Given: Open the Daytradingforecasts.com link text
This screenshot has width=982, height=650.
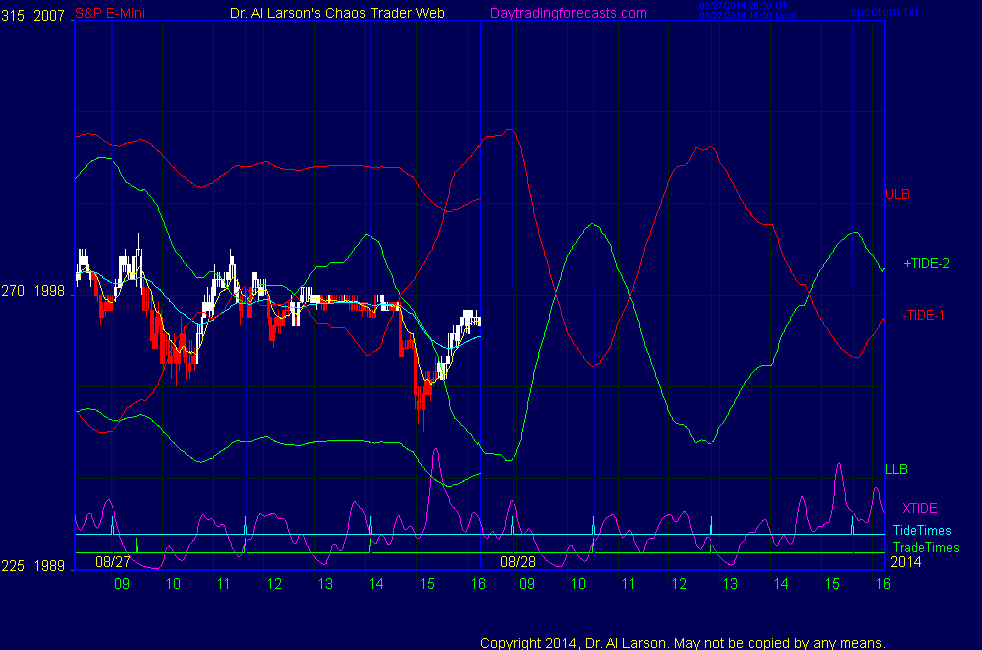Looking at the screenshot, I should (568, 14).
